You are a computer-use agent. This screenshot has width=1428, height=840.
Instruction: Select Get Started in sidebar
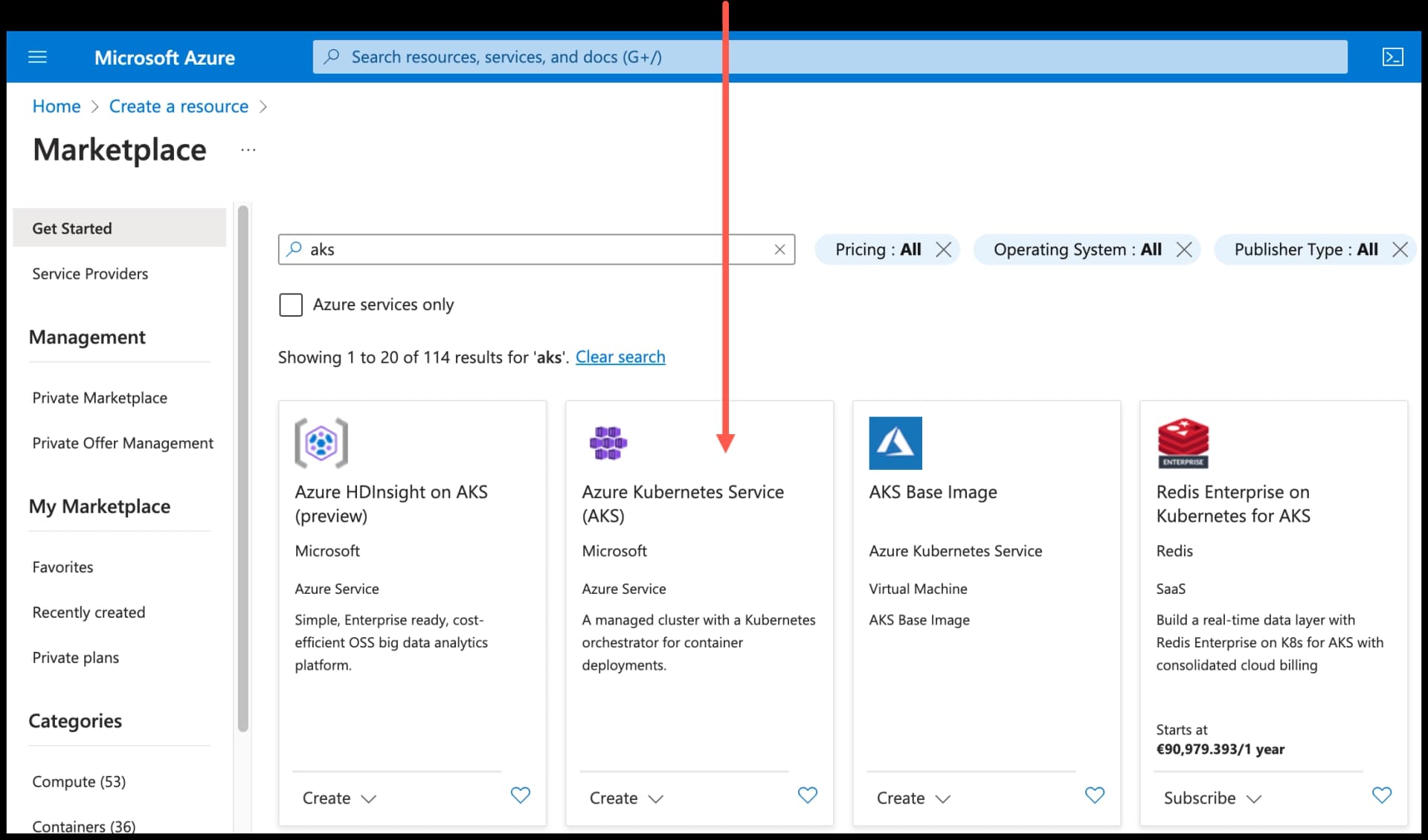pos(120,228)
